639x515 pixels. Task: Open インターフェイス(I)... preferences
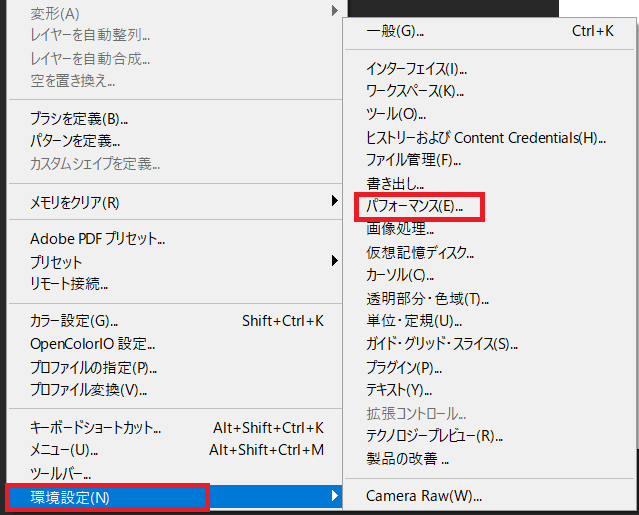(490, 69)
